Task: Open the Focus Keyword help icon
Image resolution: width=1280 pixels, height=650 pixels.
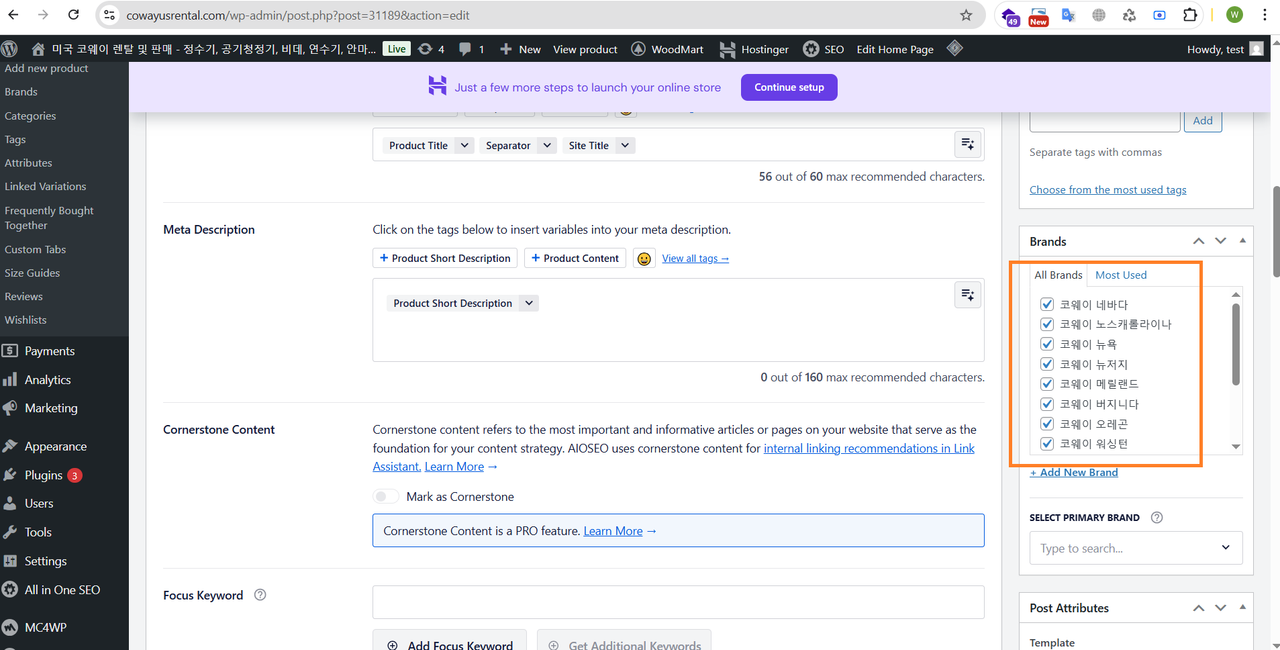Action: tap(260, 595)
